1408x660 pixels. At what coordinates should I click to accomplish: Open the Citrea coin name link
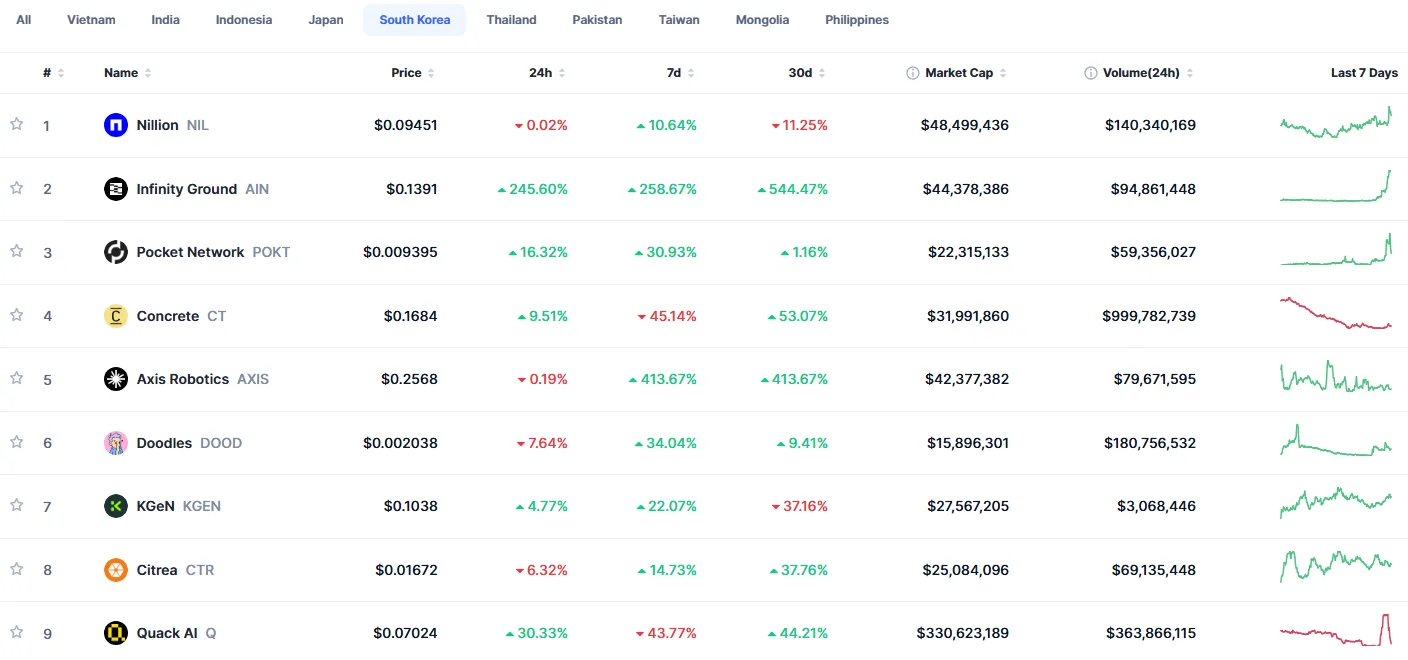[157, 570]
